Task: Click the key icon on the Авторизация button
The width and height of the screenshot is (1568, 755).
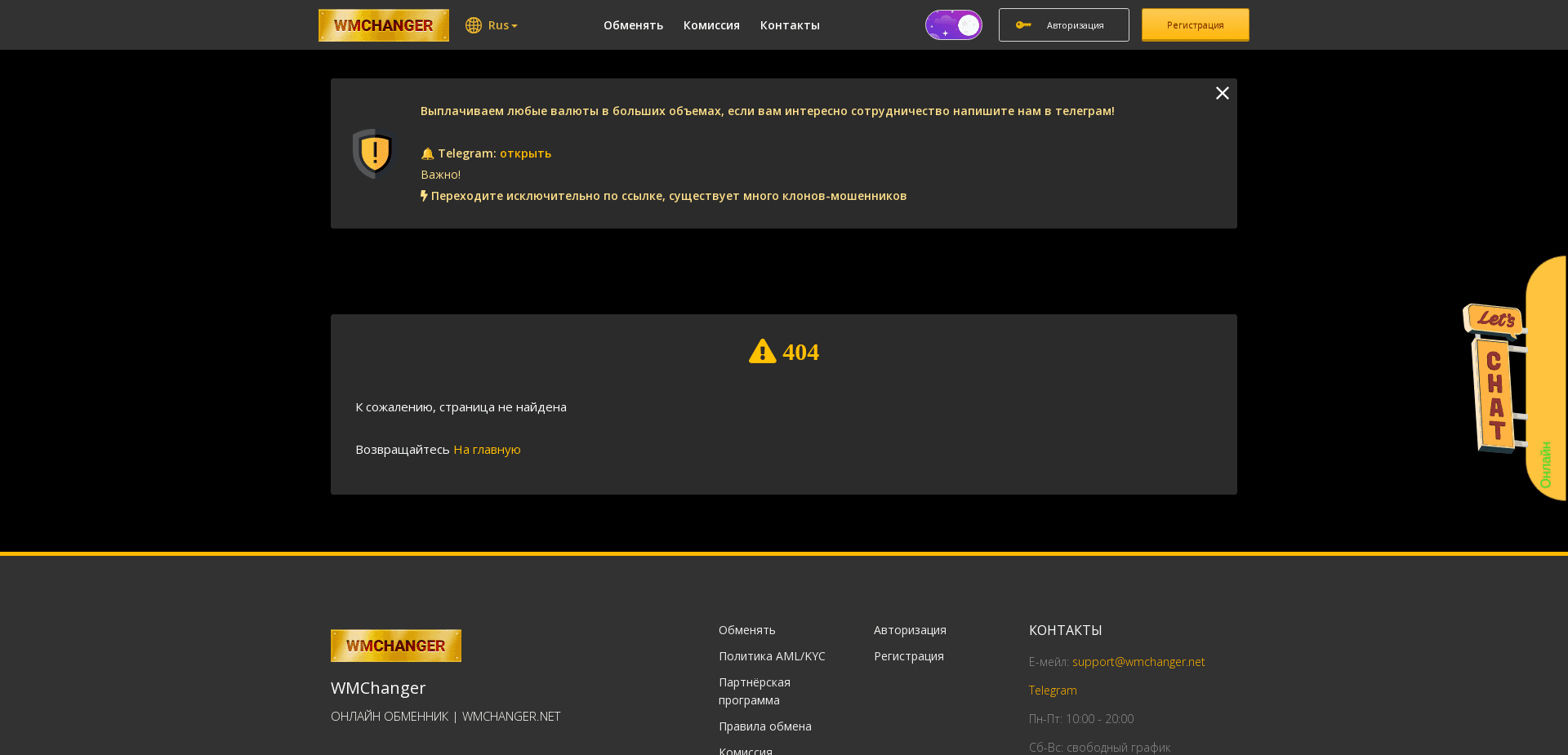Action: [1023, 24]
